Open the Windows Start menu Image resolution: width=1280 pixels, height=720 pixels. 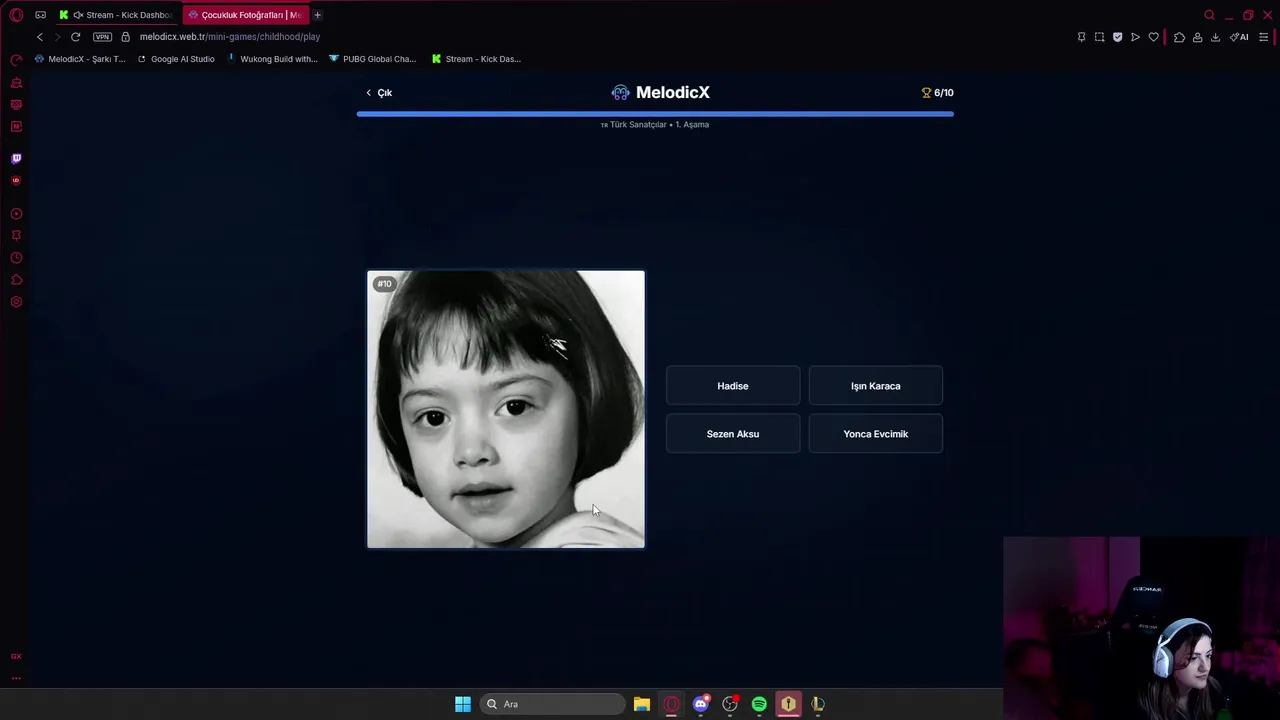tap(463, 704)
